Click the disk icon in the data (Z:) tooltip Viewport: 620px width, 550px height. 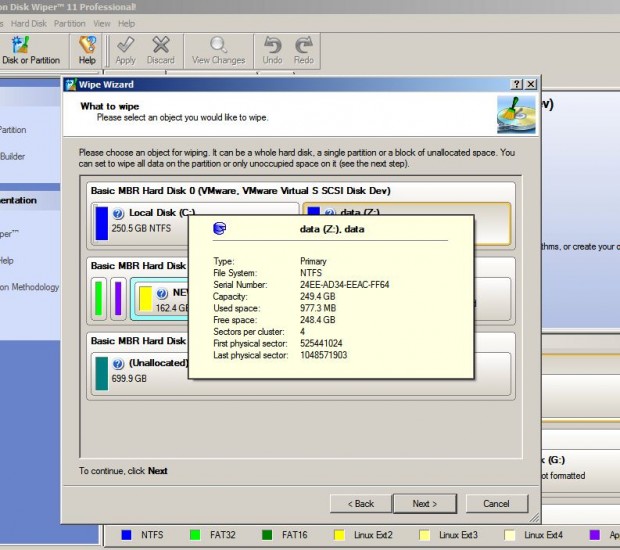(x=219, y=228)
